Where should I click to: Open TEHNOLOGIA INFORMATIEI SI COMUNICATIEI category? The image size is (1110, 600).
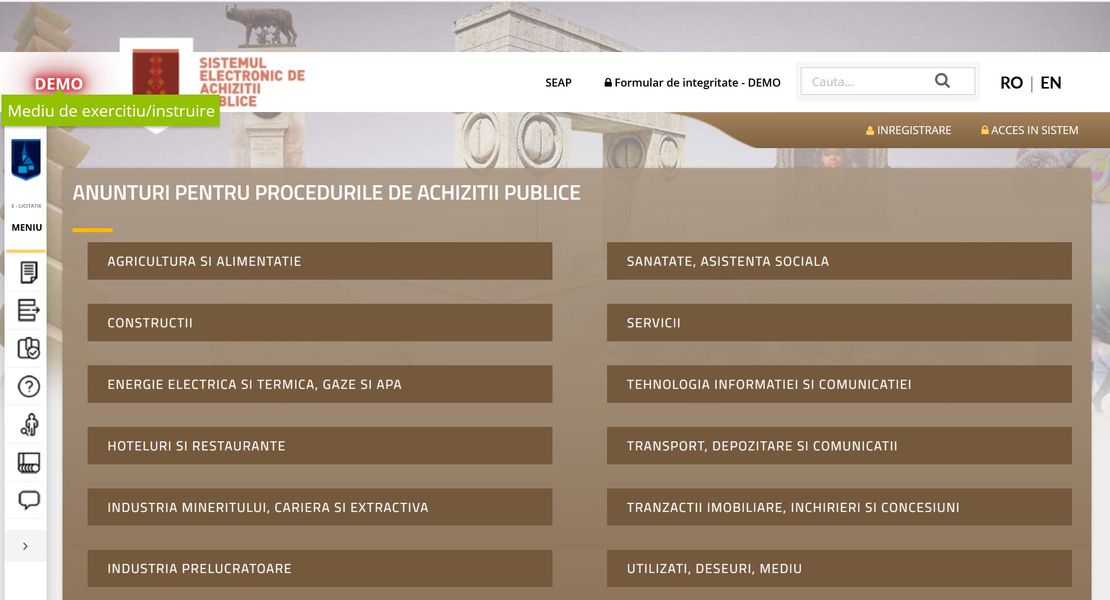[x=838, y=384]
